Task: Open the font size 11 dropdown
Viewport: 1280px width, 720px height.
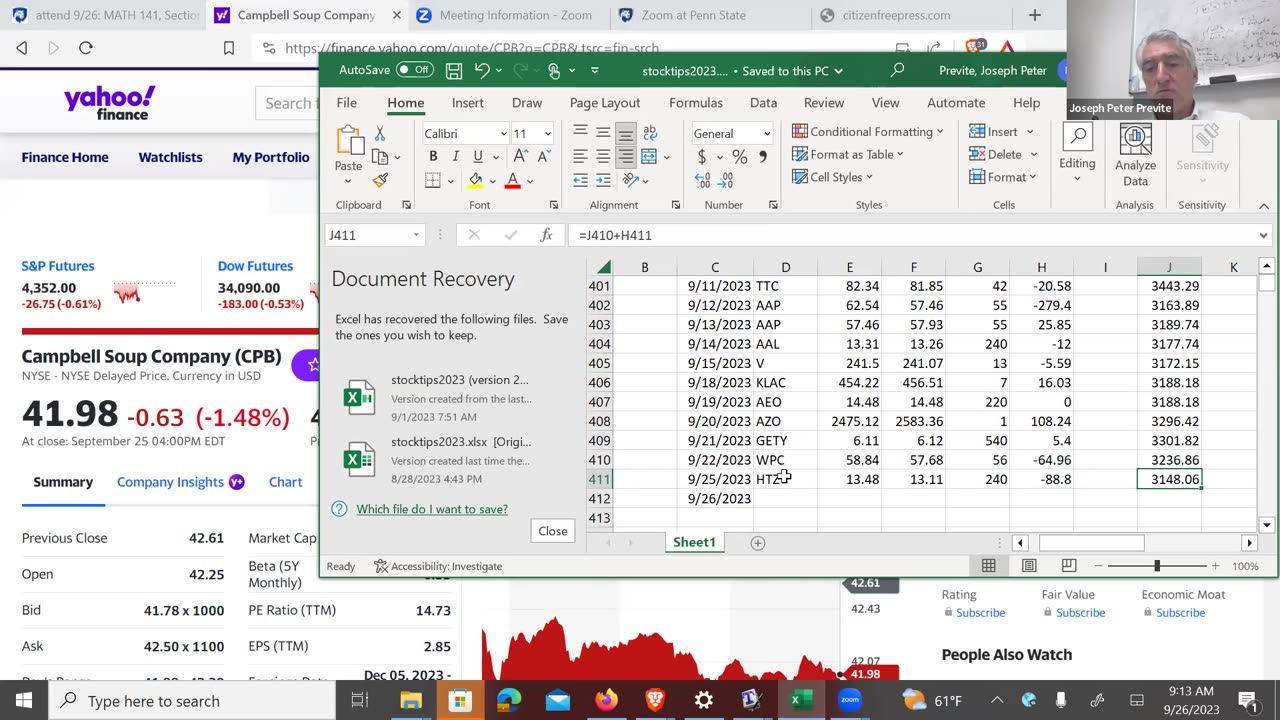Action: click(547, 134)
